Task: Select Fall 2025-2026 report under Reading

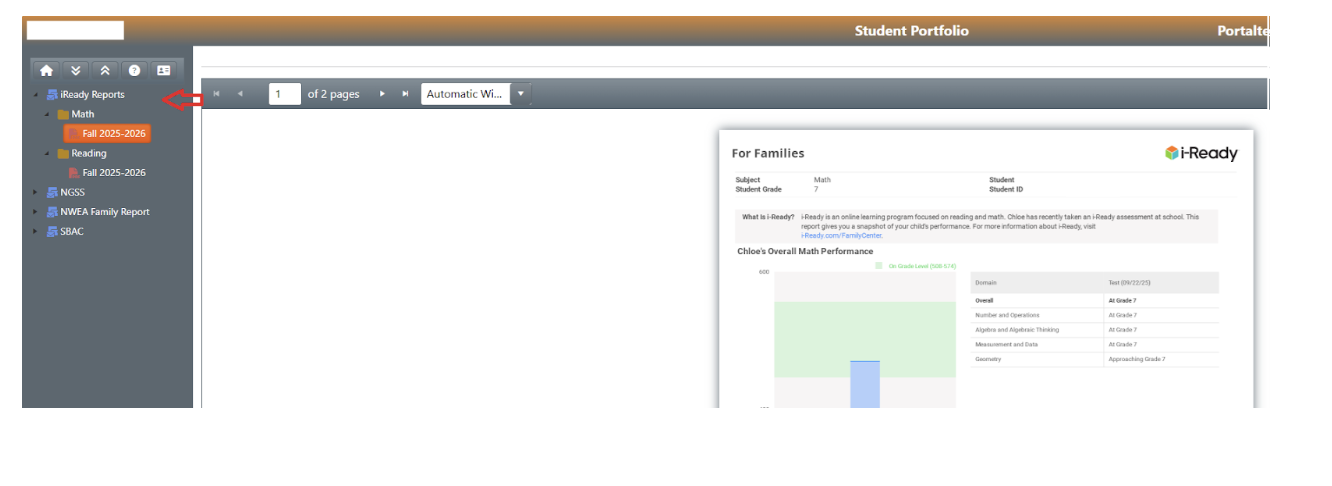Action: pyautogui.click(x=113, y=173)
